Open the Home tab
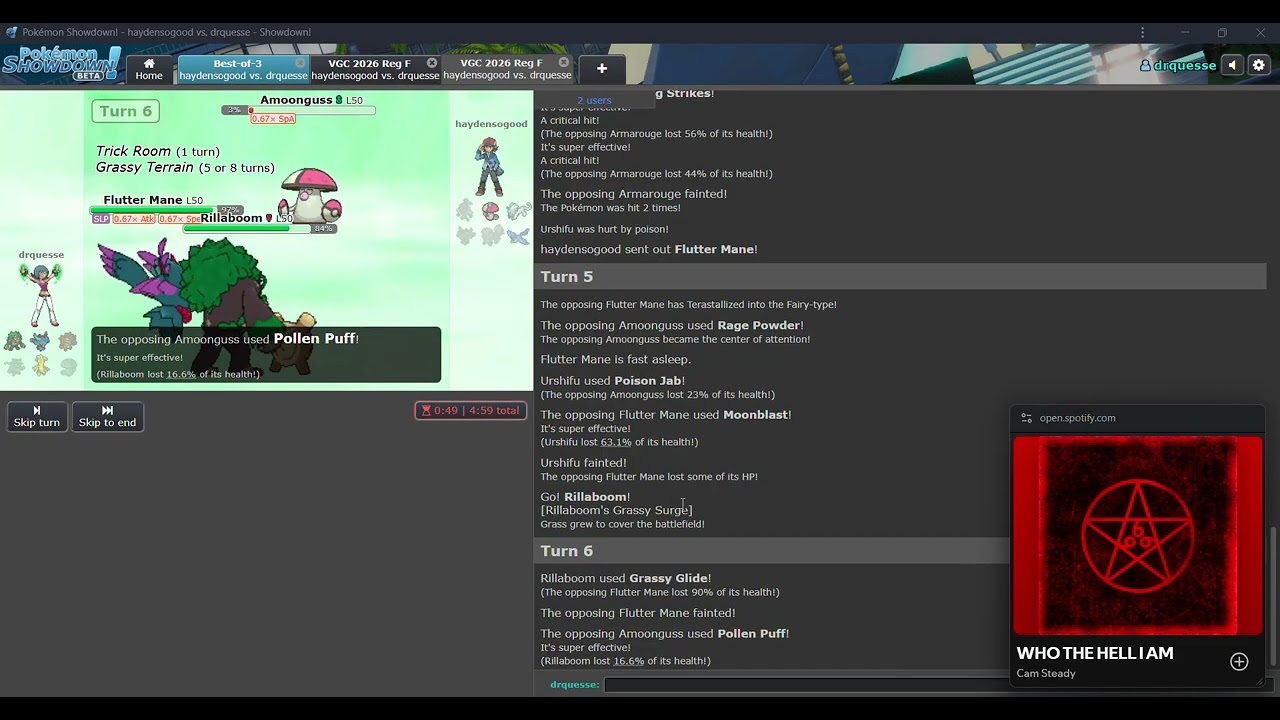Image resolution: width=1280 pixels, height=720 pixels. click(x=149, y=69)
